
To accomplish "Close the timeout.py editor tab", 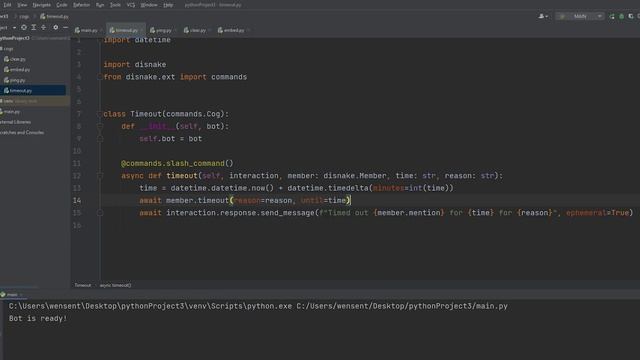I will pyautogui.click(x=142, y=30).
